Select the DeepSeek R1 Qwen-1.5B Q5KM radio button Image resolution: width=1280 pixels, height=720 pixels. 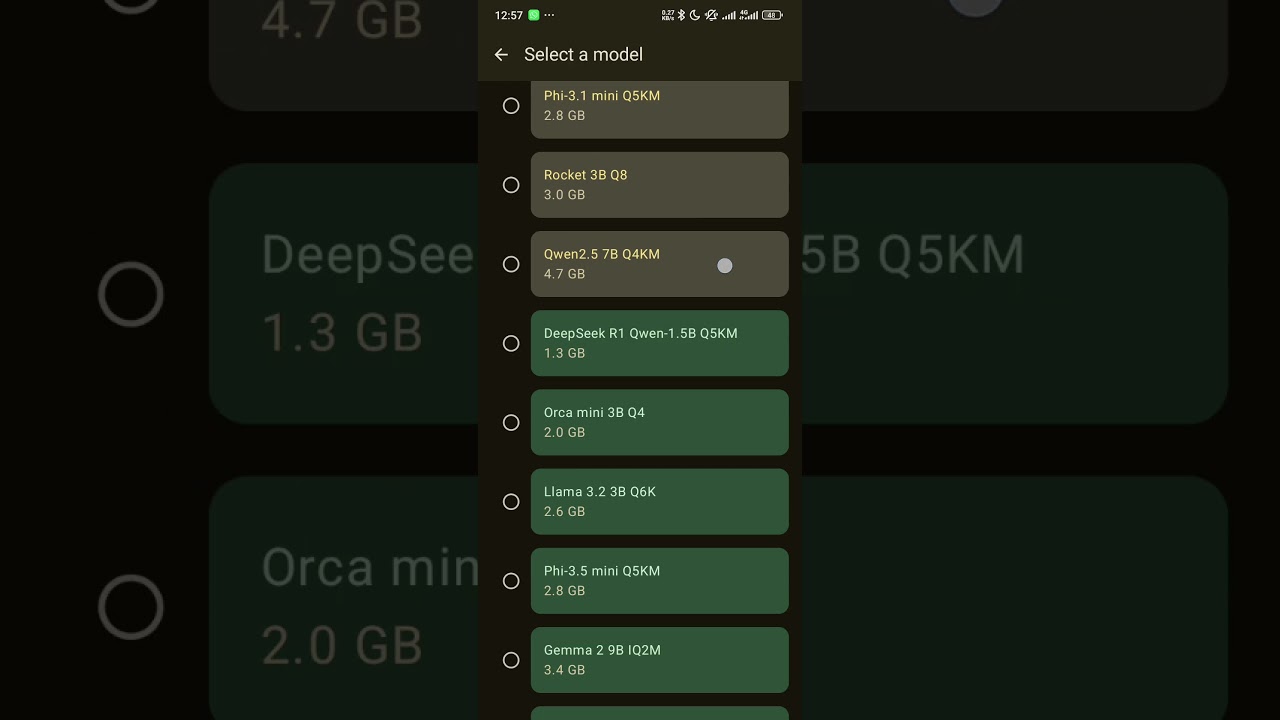pos(511,343)
